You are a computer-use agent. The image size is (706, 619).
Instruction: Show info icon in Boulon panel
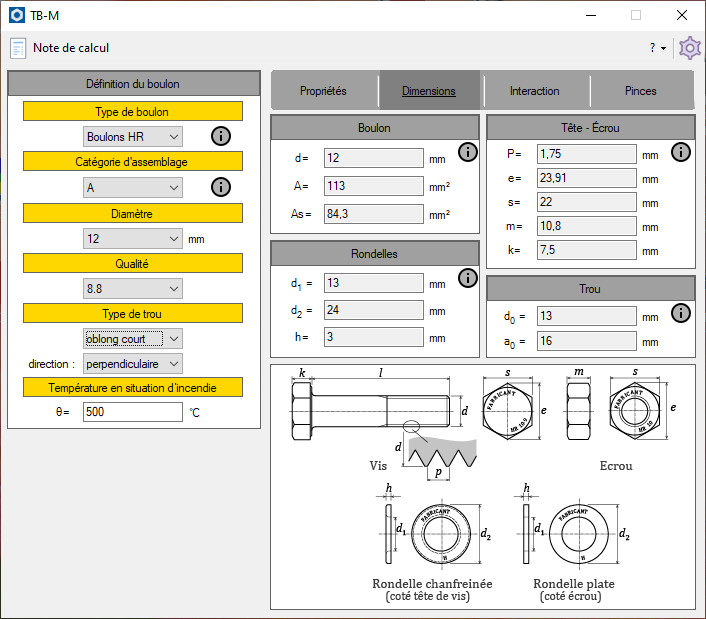click(468, 152)
